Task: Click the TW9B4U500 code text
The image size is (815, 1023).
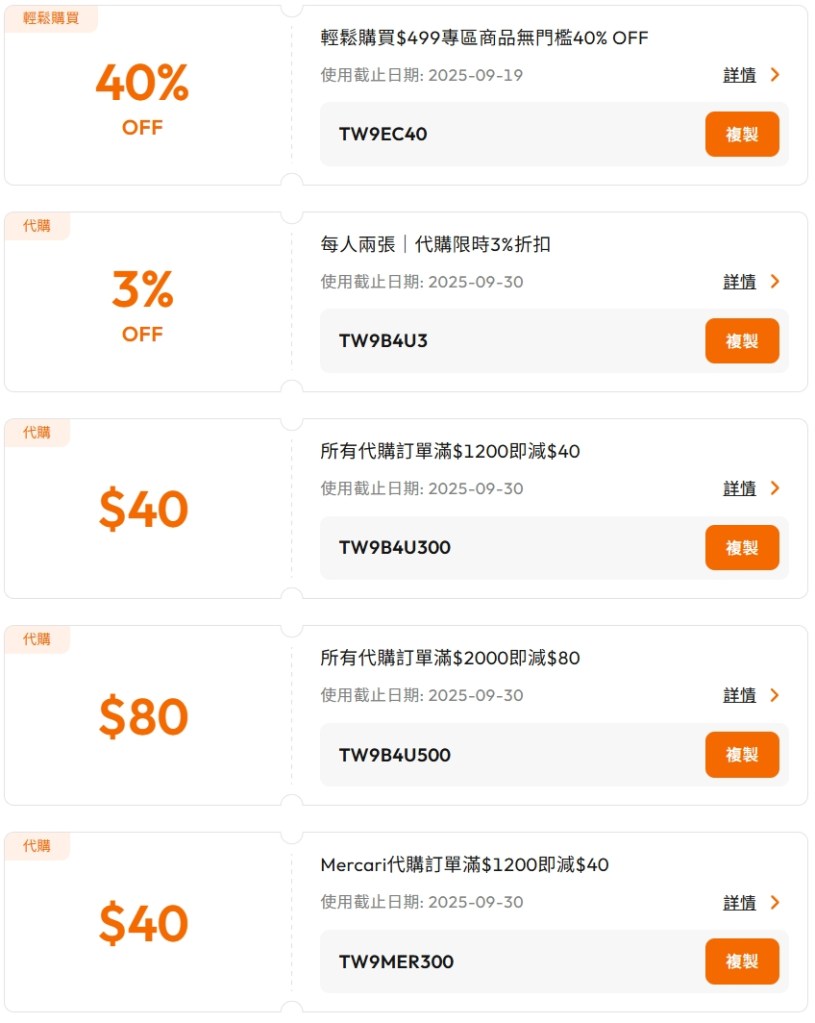Action: [x=394, y=755]
